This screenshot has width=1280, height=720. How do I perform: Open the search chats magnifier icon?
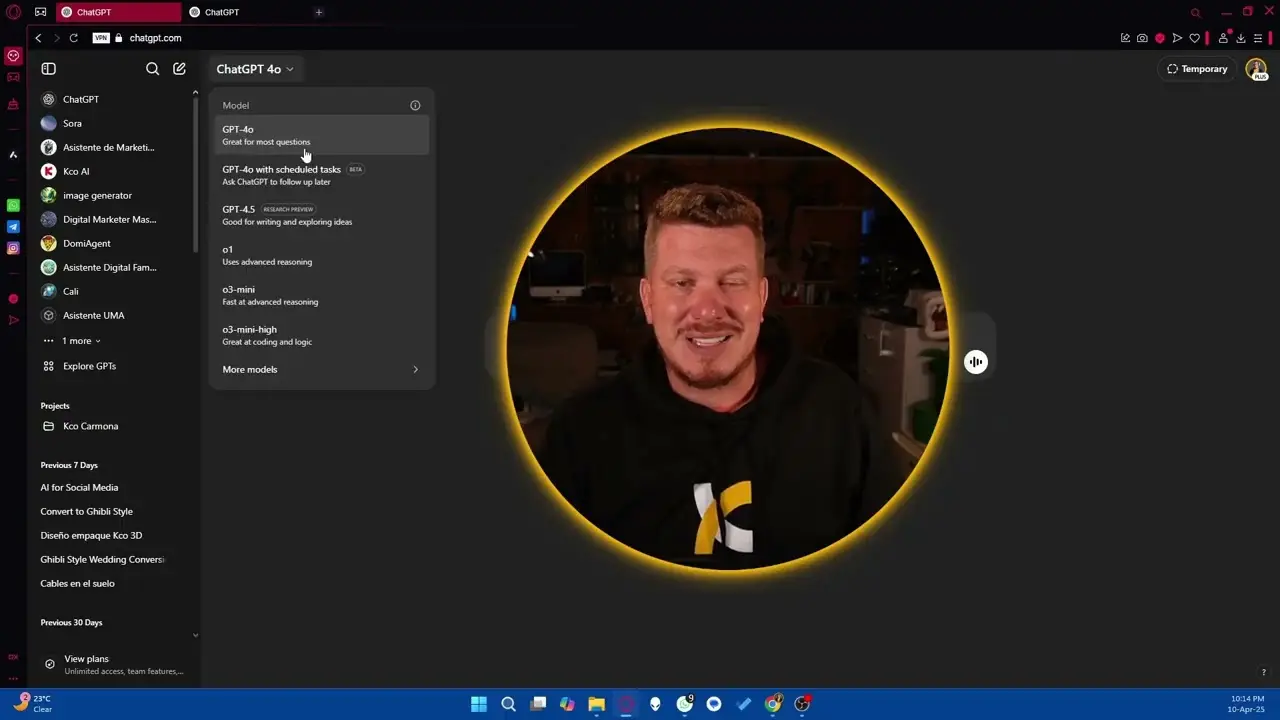click(x=152, y=69)
